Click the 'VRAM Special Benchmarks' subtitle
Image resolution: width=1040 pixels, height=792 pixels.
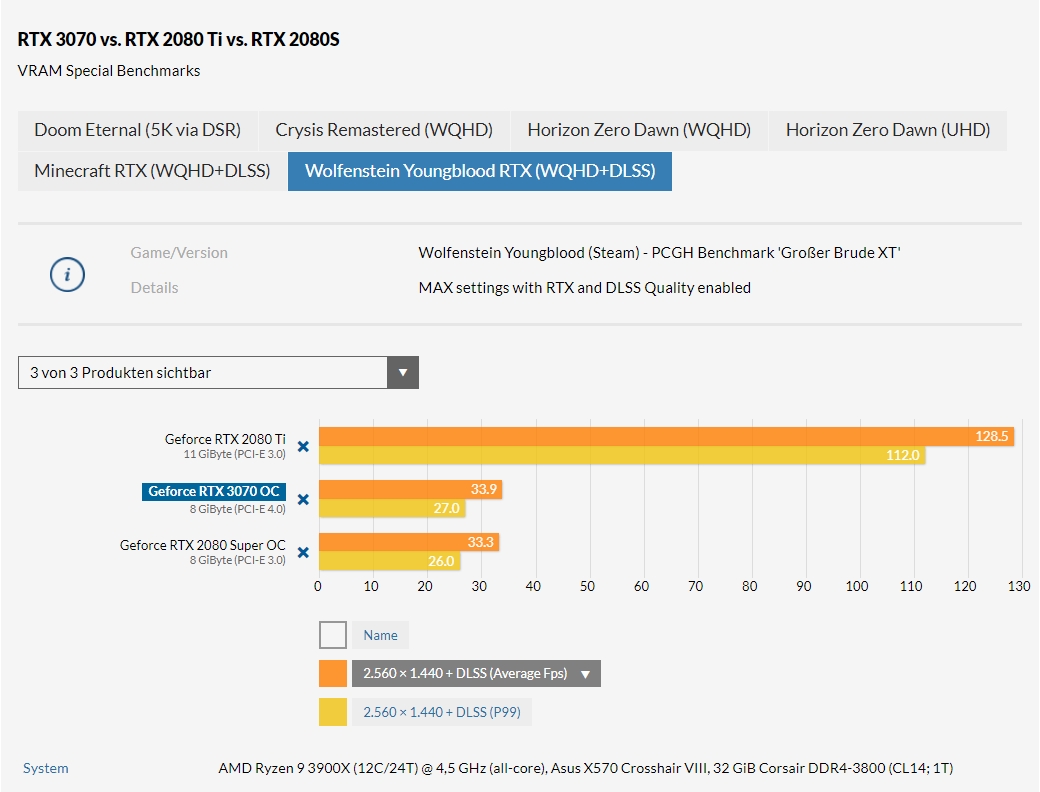[x=109, y=71]
